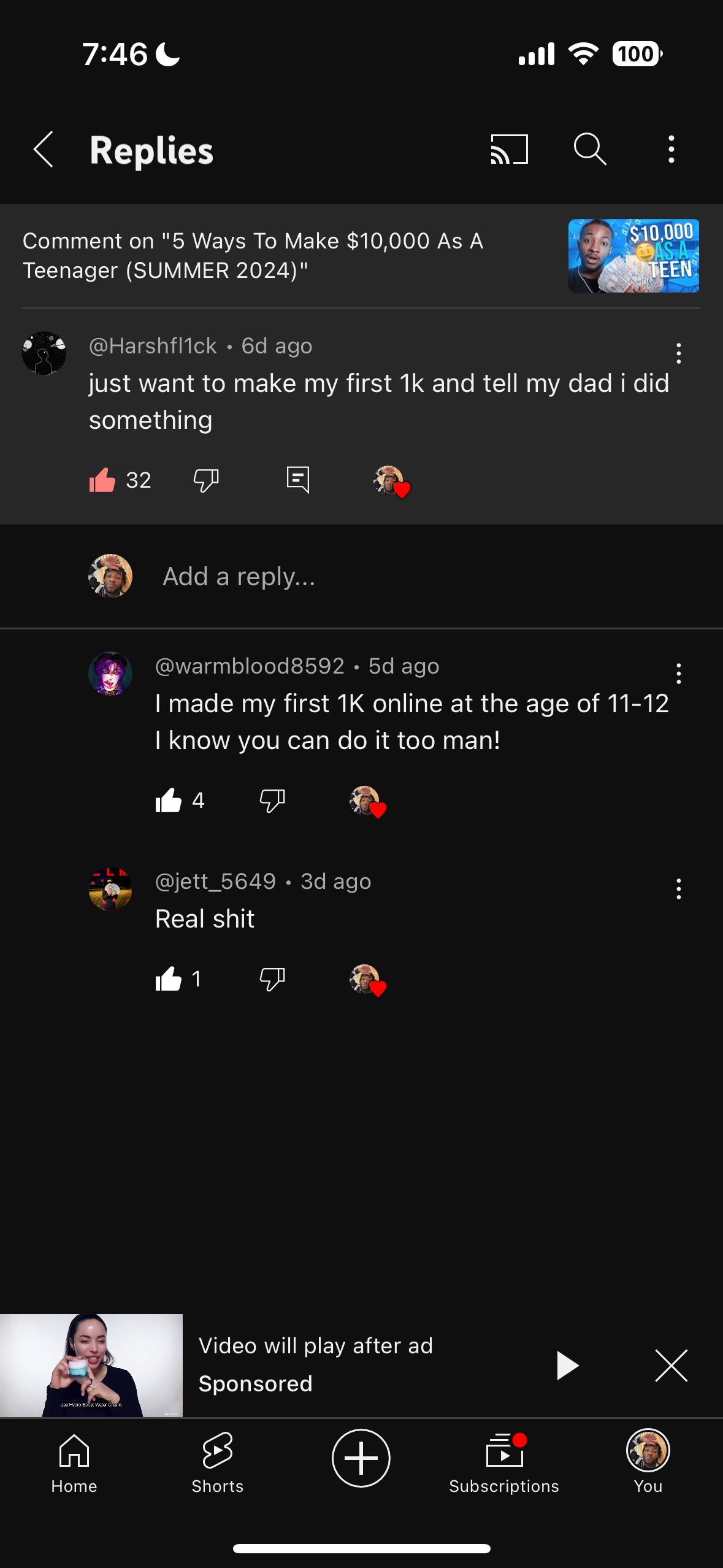723x1568 pixels.
Task: Like the "Real shit" reply
Action: [x=169, y=979]
